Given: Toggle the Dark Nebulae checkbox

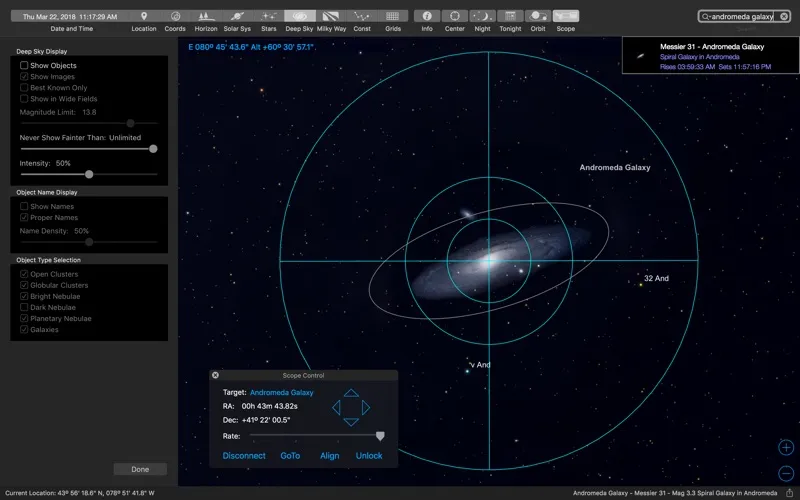Looking at the screenshot, I should coord(25,308).
